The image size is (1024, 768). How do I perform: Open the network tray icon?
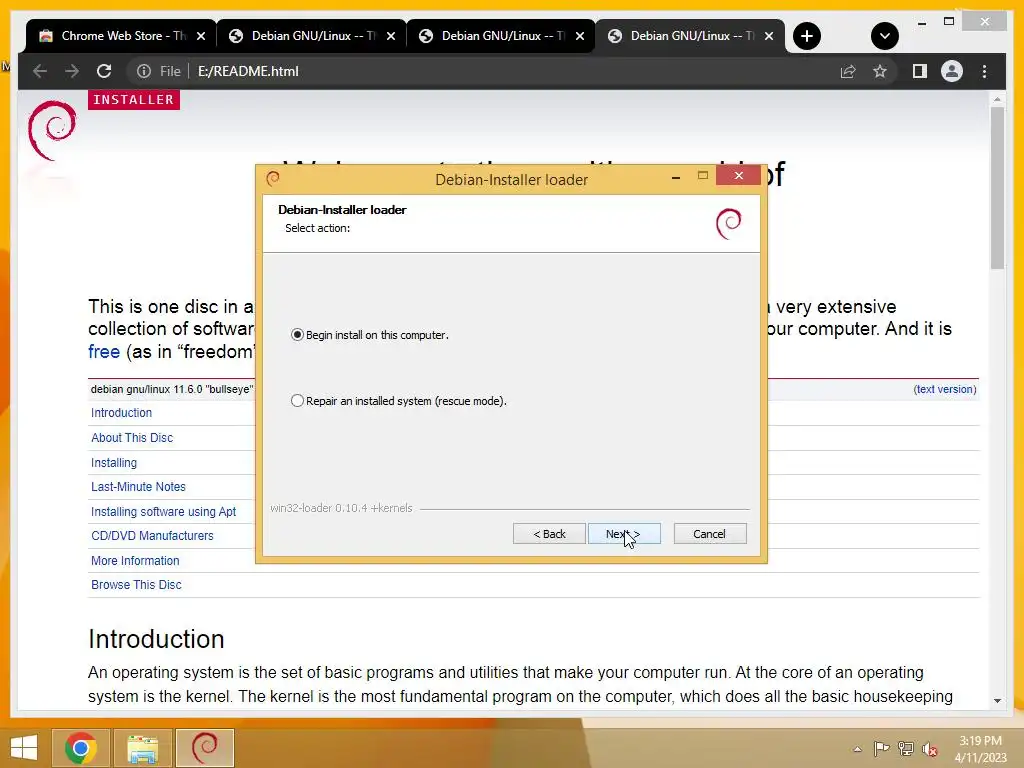(x=905, y=748)
